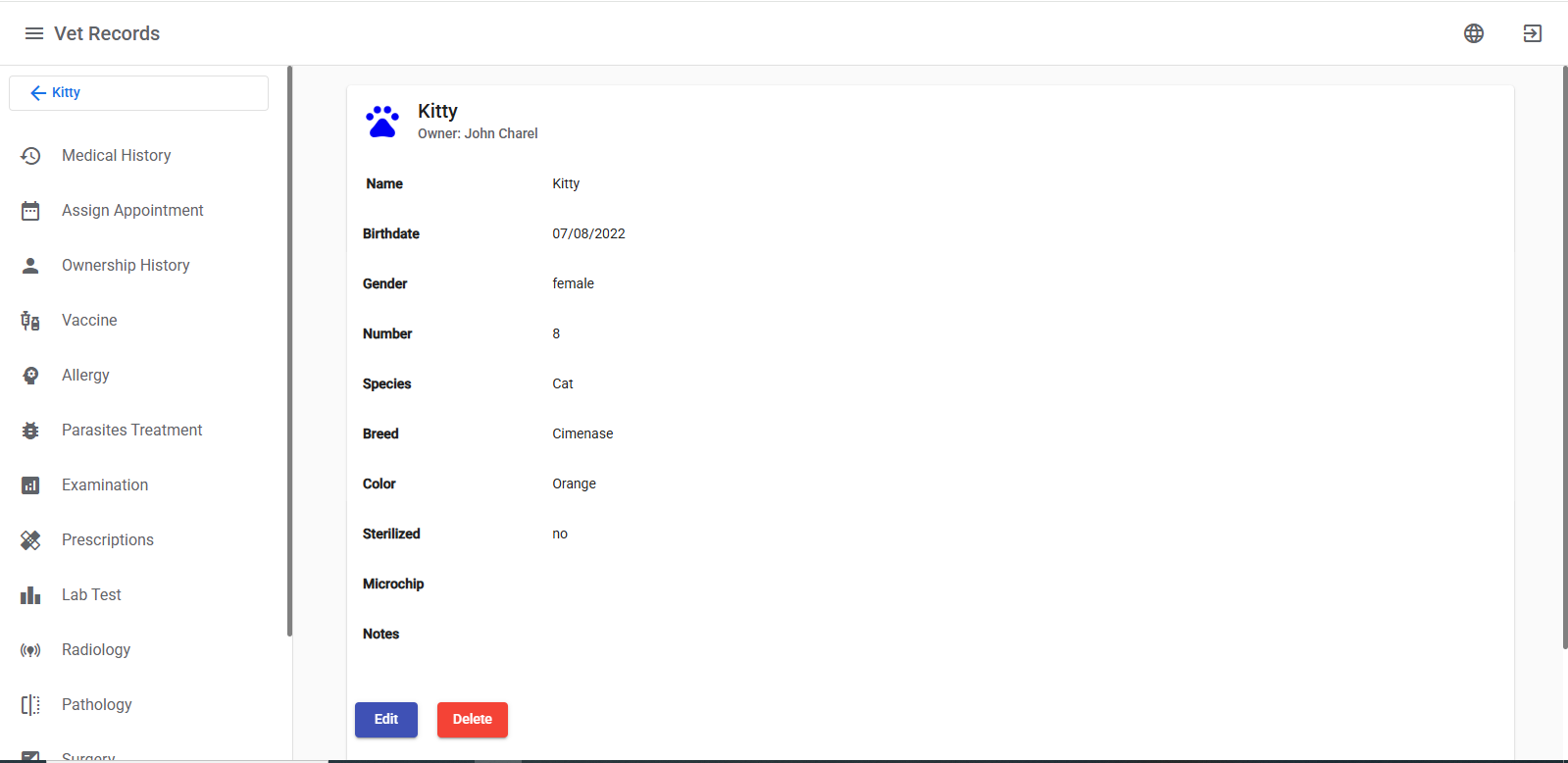
Task: Click the species value "Cat"
Action: pyautogui.click(x=563, y=383)
